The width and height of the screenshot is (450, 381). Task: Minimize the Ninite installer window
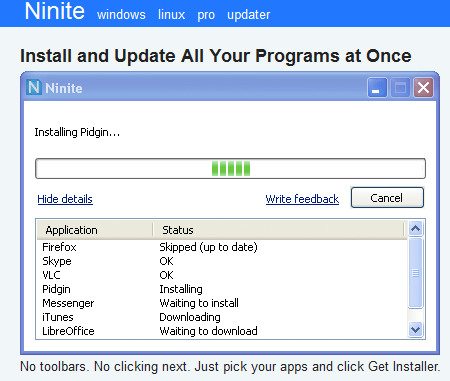click(377, 88)
